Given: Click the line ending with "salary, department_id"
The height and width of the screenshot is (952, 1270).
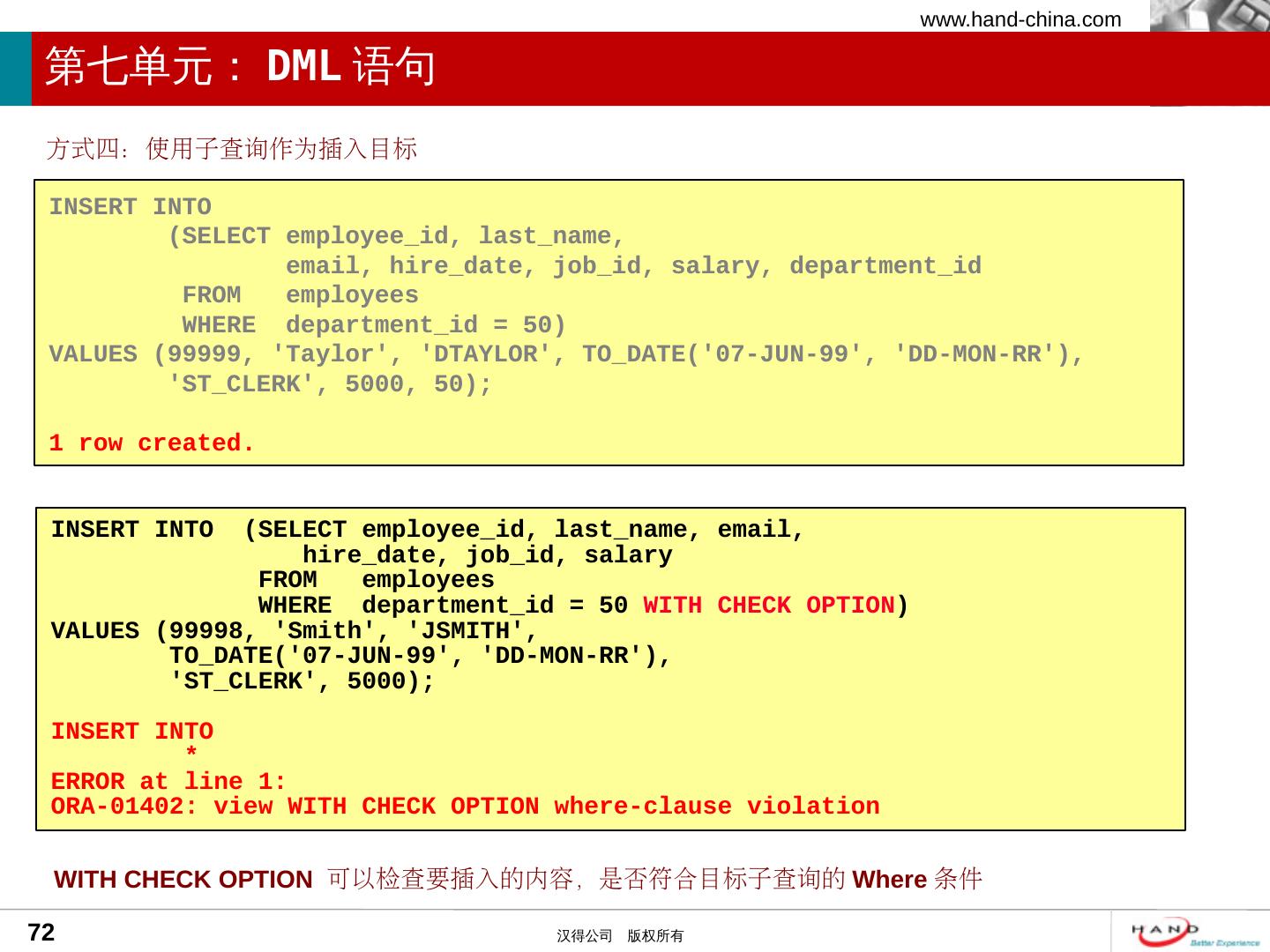Looking at the screenshot, I should pos(633,266).
